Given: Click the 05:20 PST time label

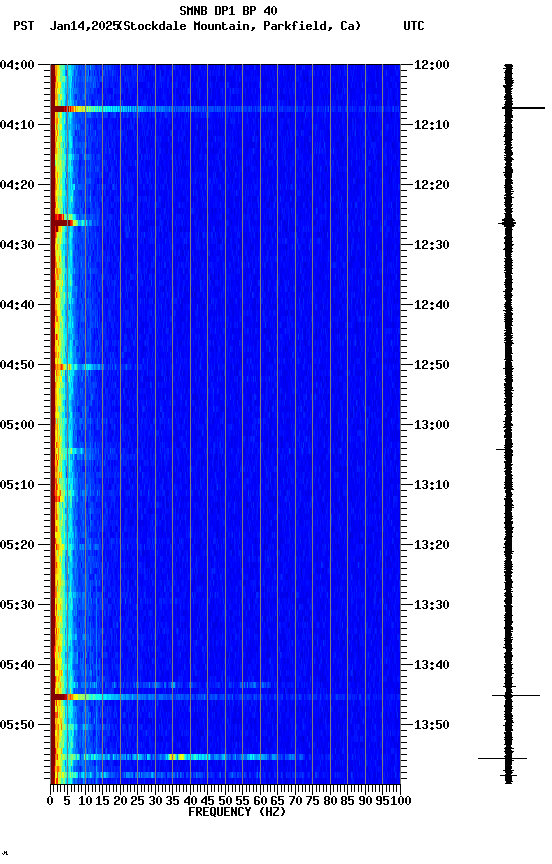Looking at the screenshot, I should [x=17, y=545].
